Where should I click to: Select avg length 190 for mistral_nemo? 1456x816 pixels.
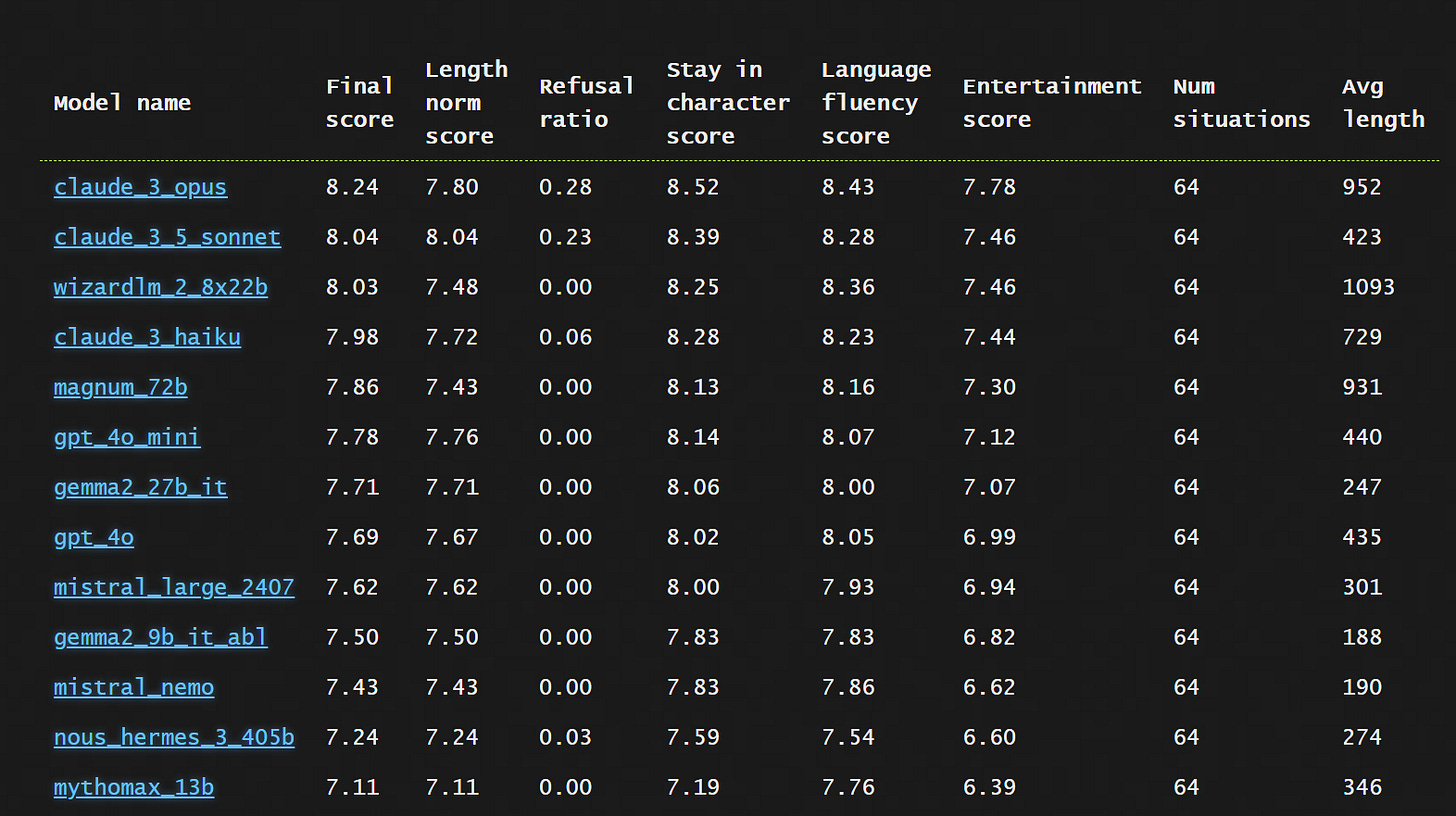click(x=1362, y=687)
